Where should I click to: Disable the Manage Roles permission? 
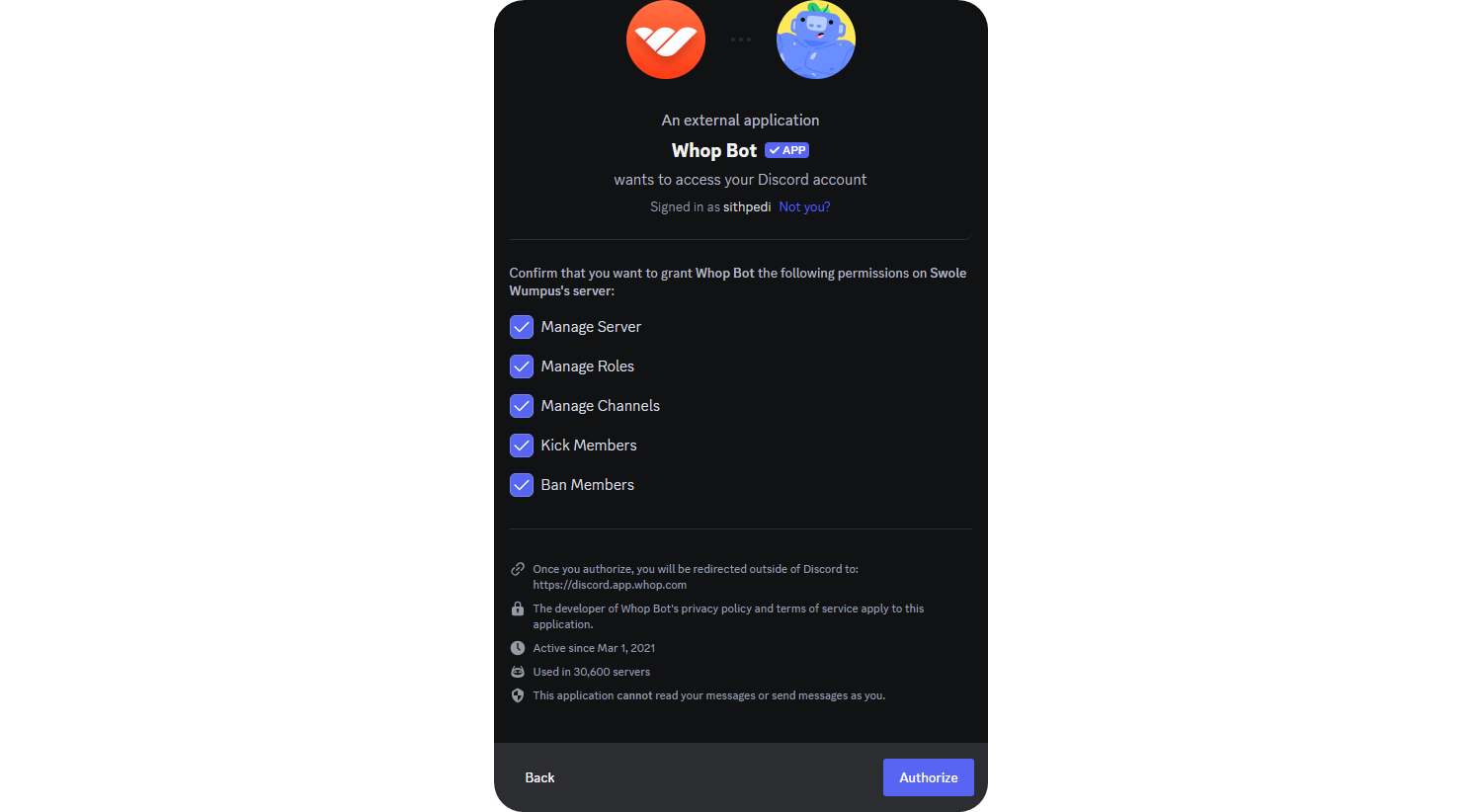coord(521,365)
